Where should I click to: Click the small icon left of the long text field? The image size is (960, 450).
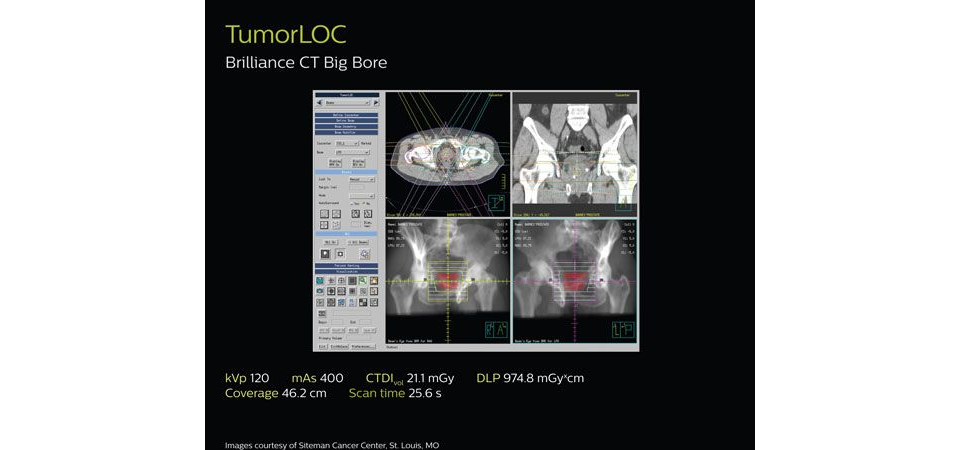[322, 313]
